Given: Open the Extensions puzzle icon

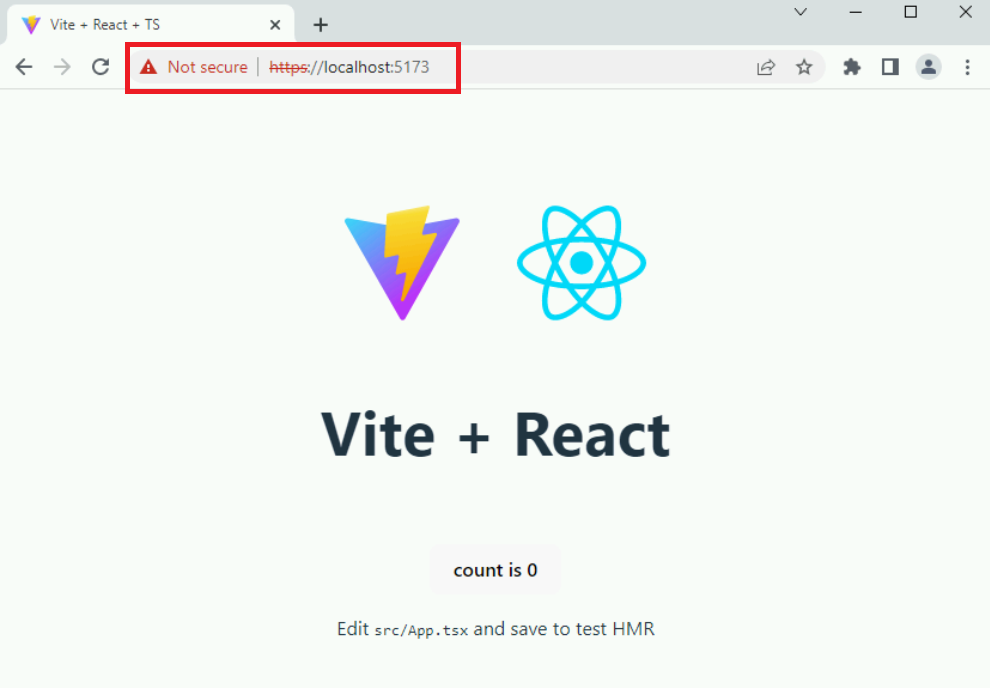Looking at the screenshot, I should pyautogui.click(x=852, y=67).
